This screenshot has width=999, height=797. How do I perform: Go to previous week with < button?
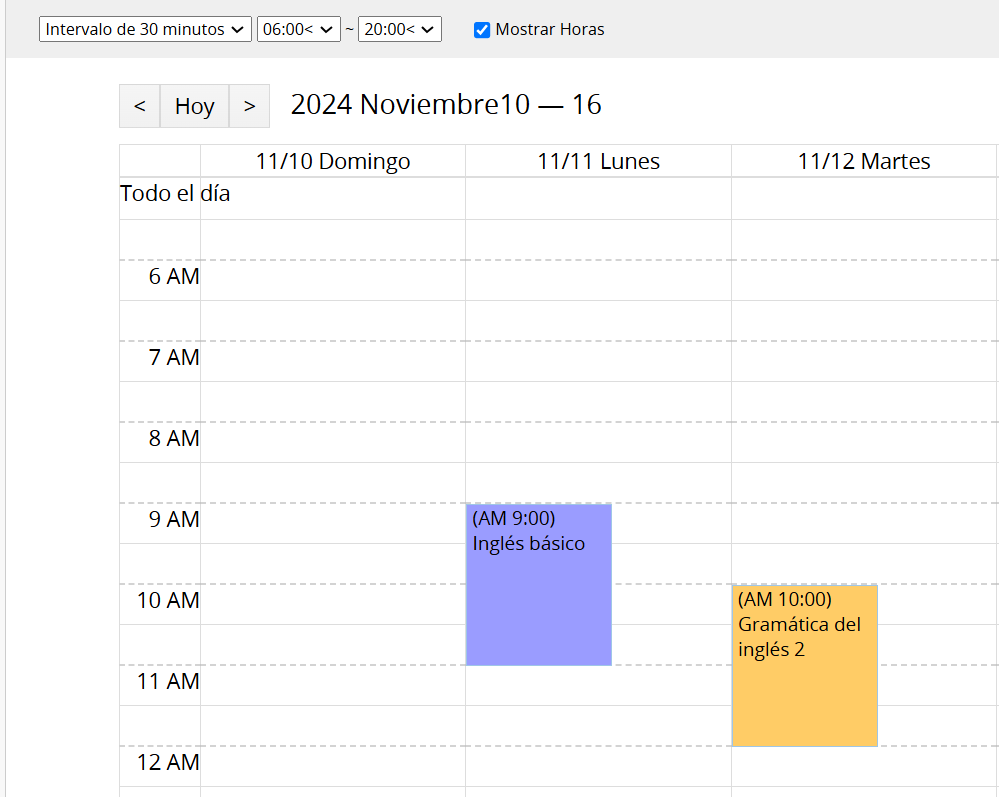(x=139, y=106)
